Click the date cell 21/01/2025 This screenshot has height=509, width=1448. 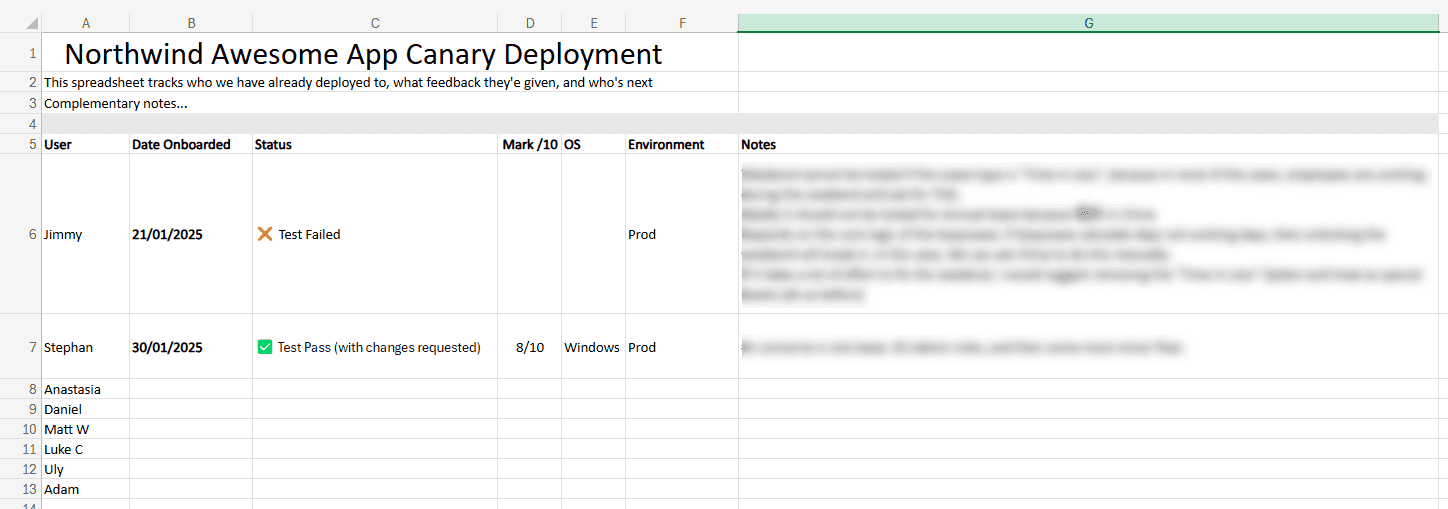point(167,234)
